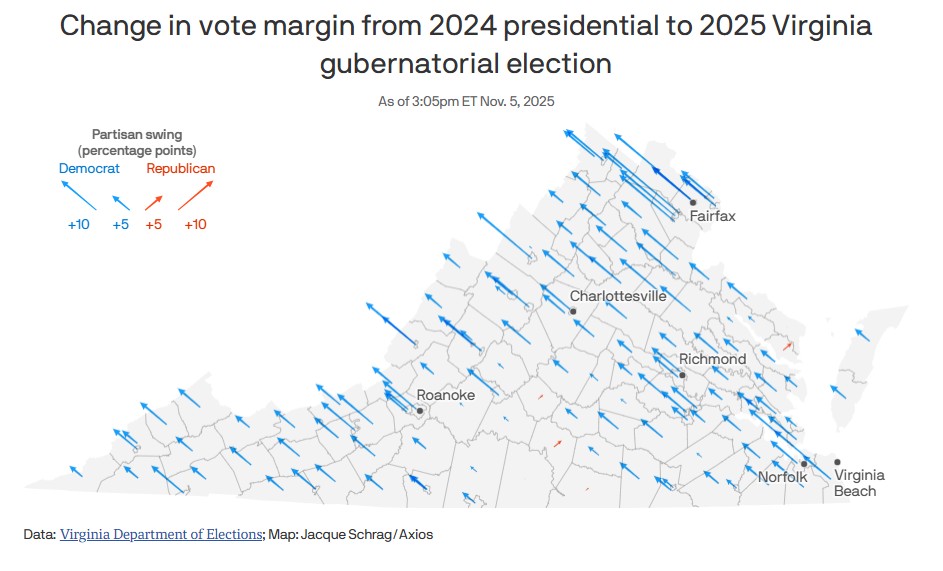The width and height of the screenshot is (943, 571).
Task: Click the Fairfax text label
Action: pyautogui.click(x=712, y=216)
